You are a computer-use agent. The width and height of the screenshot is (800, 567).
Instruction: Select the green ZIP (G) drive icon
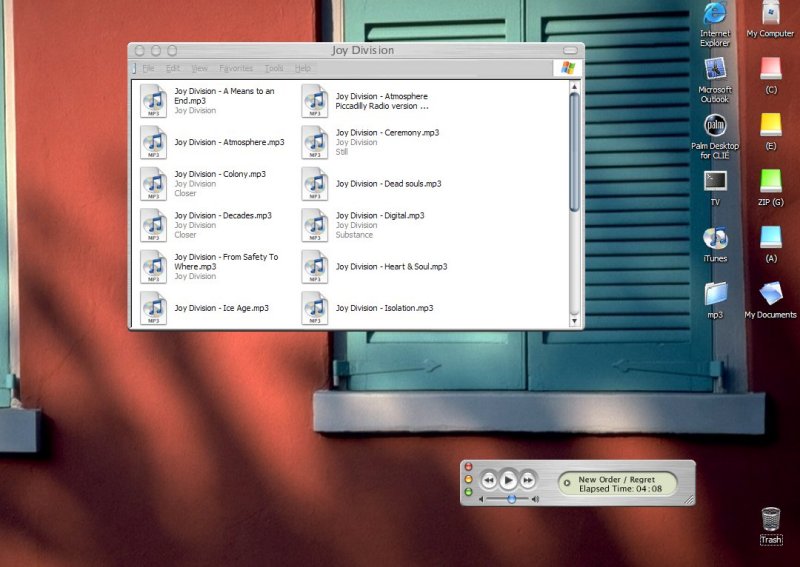(x=770, y=181)
